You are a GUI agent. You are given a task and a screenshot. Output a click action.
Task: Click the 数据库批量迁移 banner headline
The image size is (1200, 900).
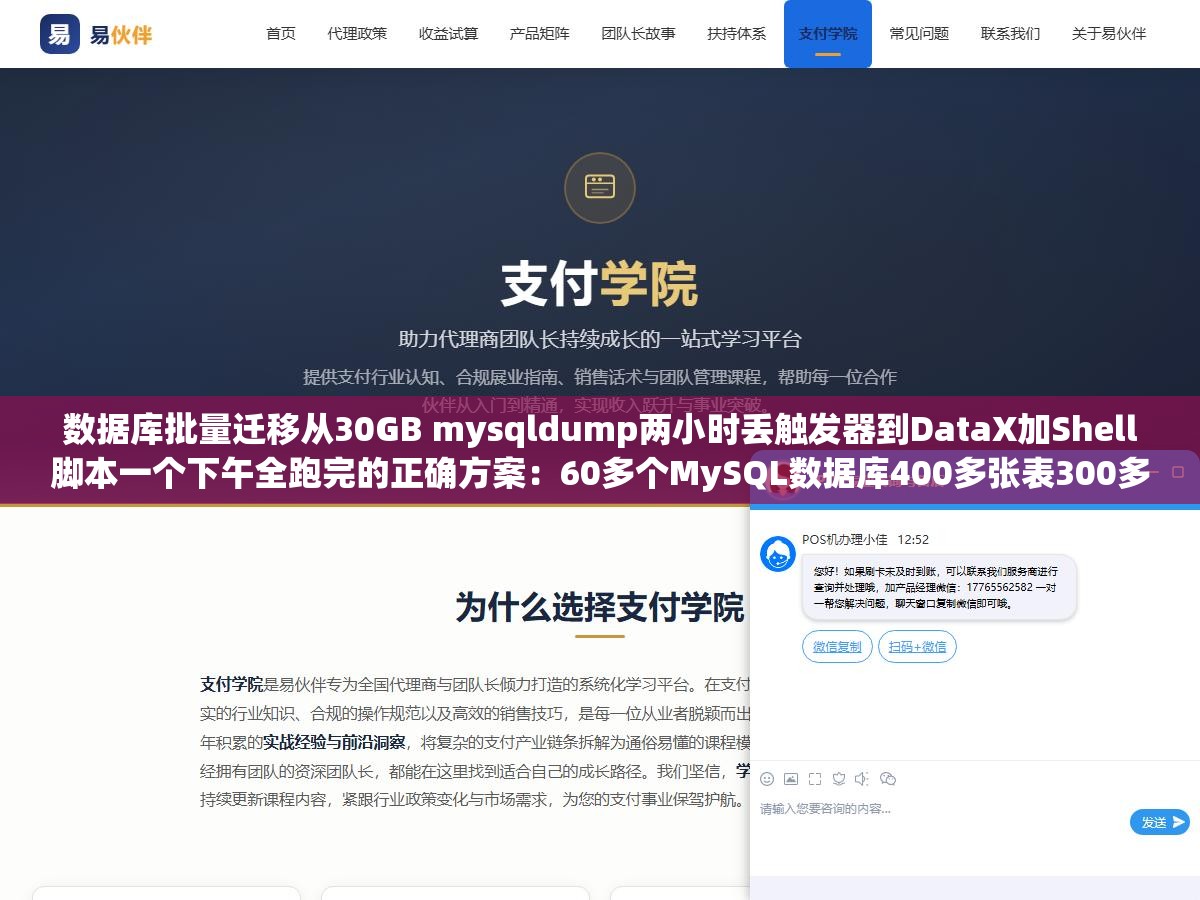600,451
